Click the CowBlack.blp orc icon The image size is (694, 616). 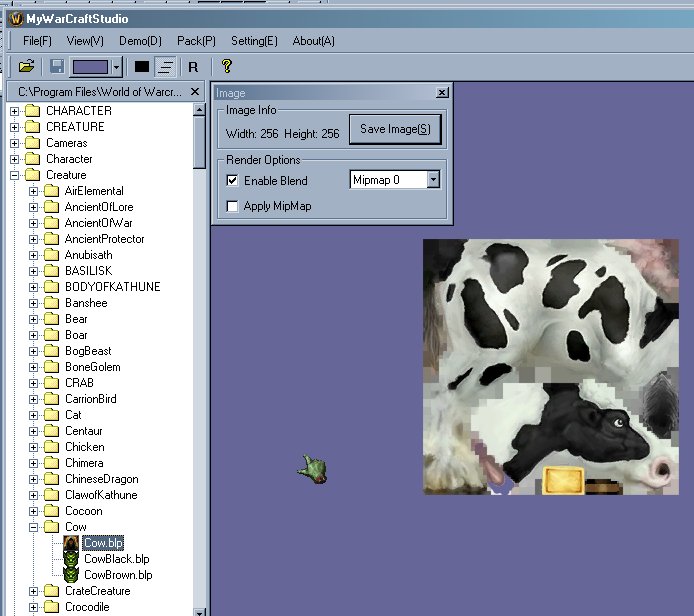click(71, 559)
